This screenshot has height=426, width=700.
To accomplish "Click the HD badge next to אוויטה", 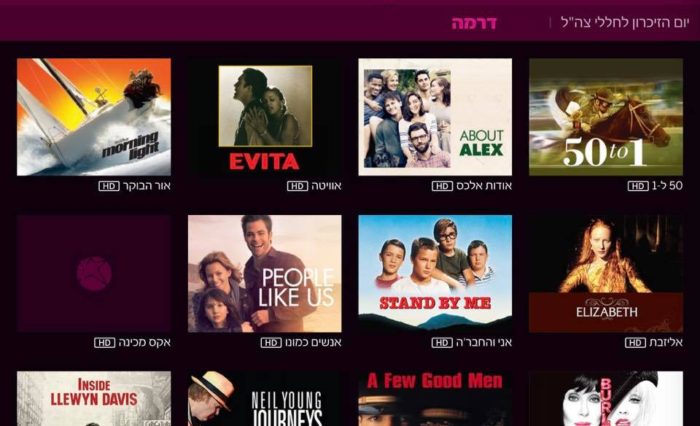I will (297, 186).
